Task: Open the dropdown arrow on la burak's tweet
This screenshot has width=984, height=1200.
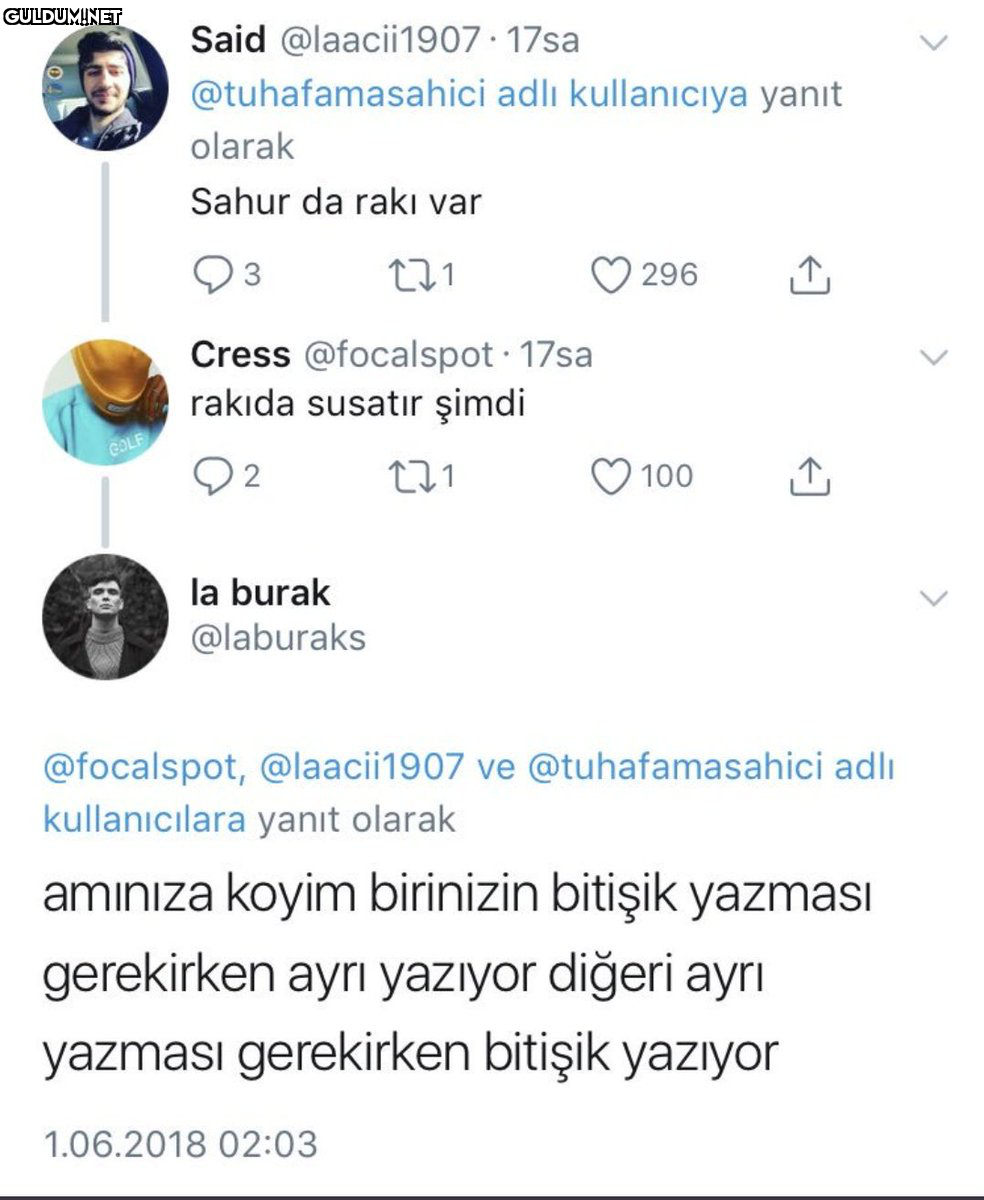Action: click(x=932, y=598)
